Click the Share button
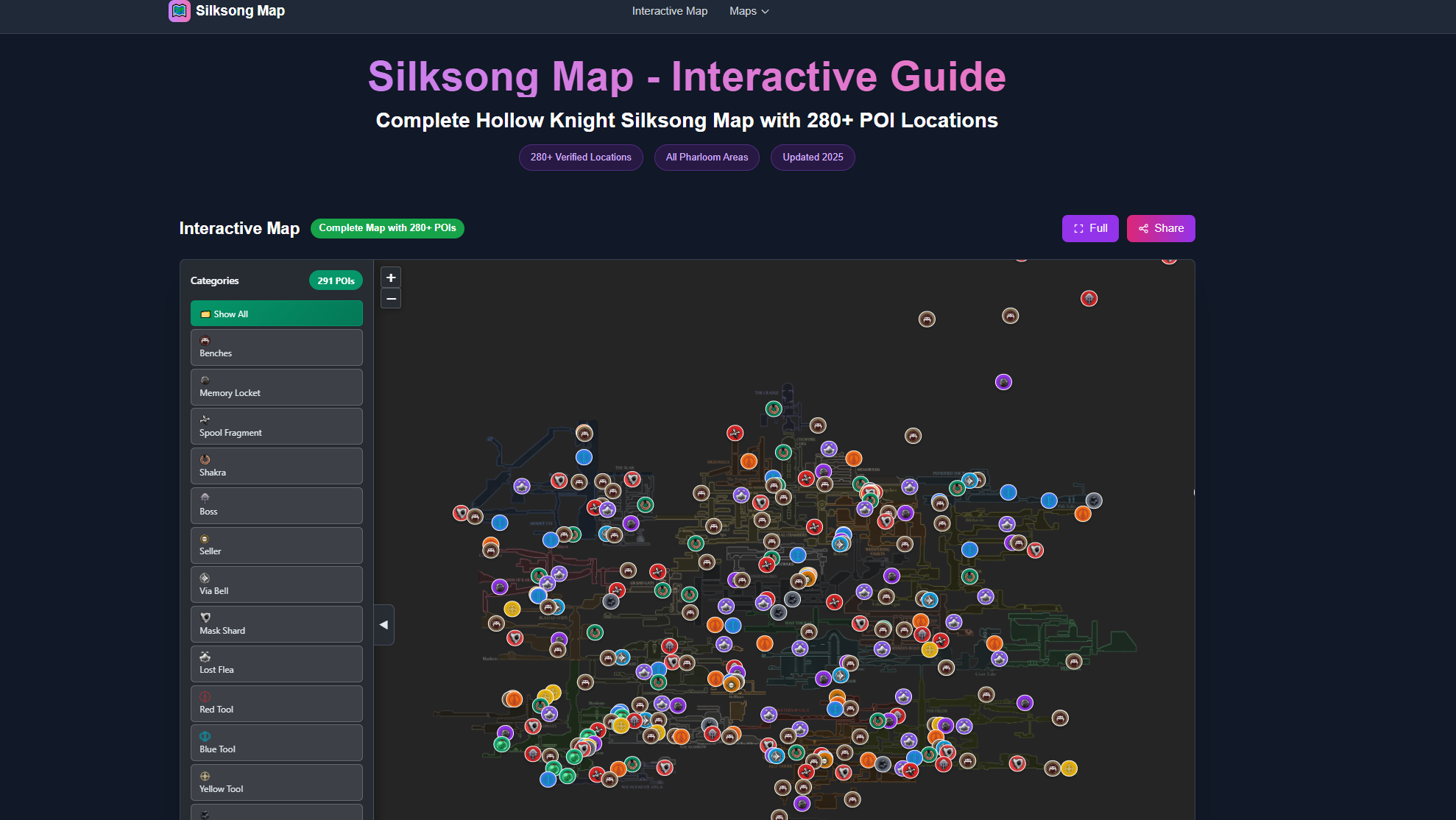Image resolution: width=1456 pixels, height=820 pixels. pyautogui.click(x=1160, y=228)
